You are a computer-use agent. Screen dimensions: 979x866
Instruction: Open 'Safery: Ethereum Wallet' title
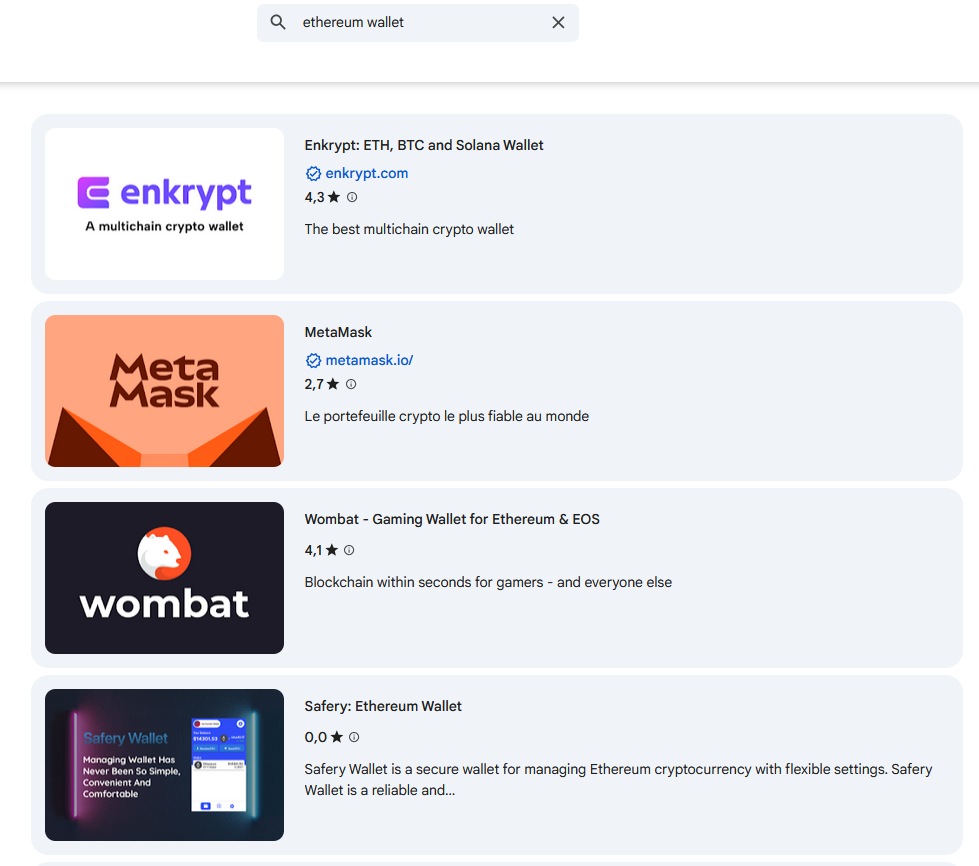click(383, 706)
